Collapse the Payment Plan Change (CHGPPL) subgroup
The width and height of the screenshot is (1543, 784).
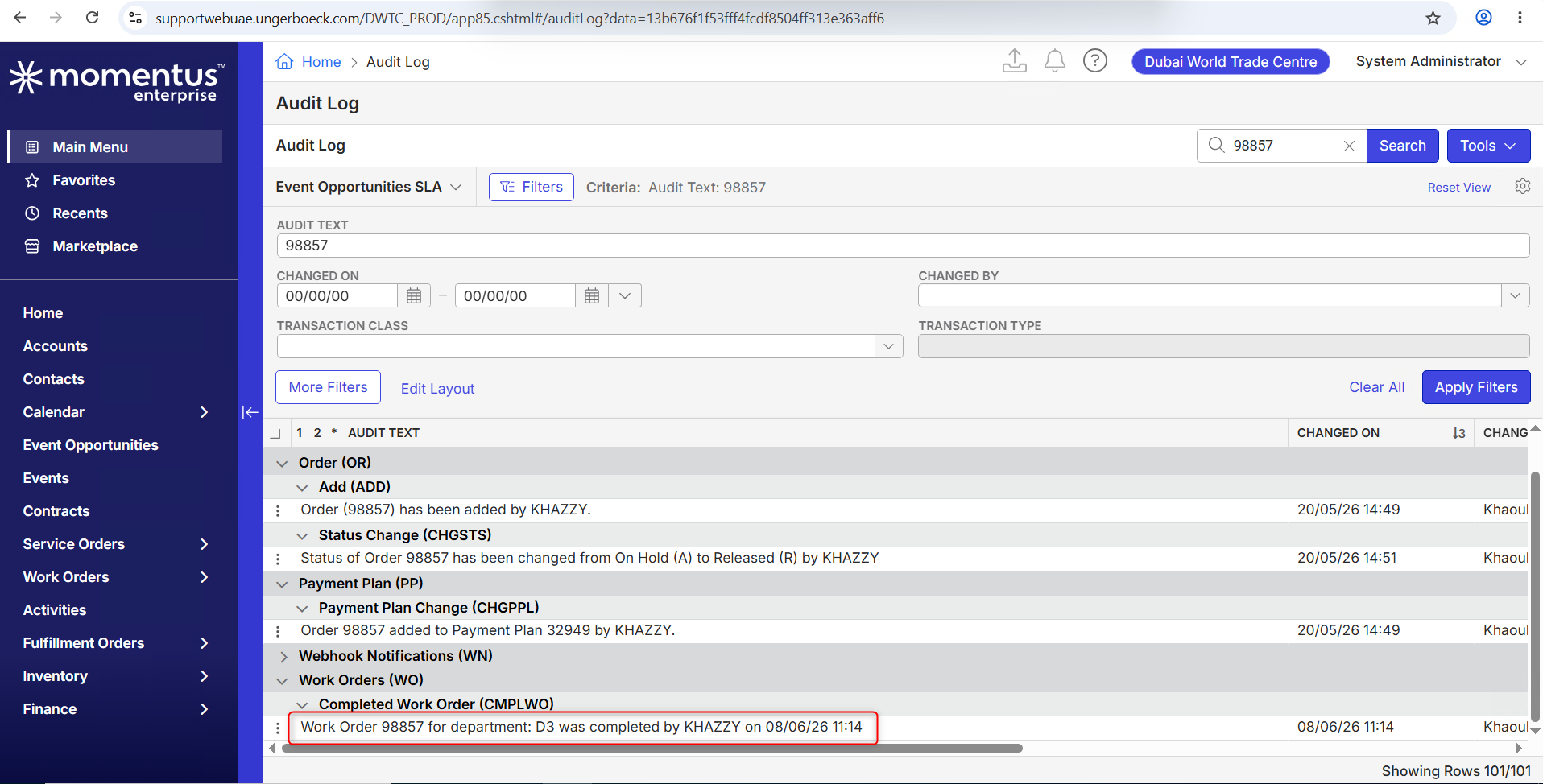302,608
